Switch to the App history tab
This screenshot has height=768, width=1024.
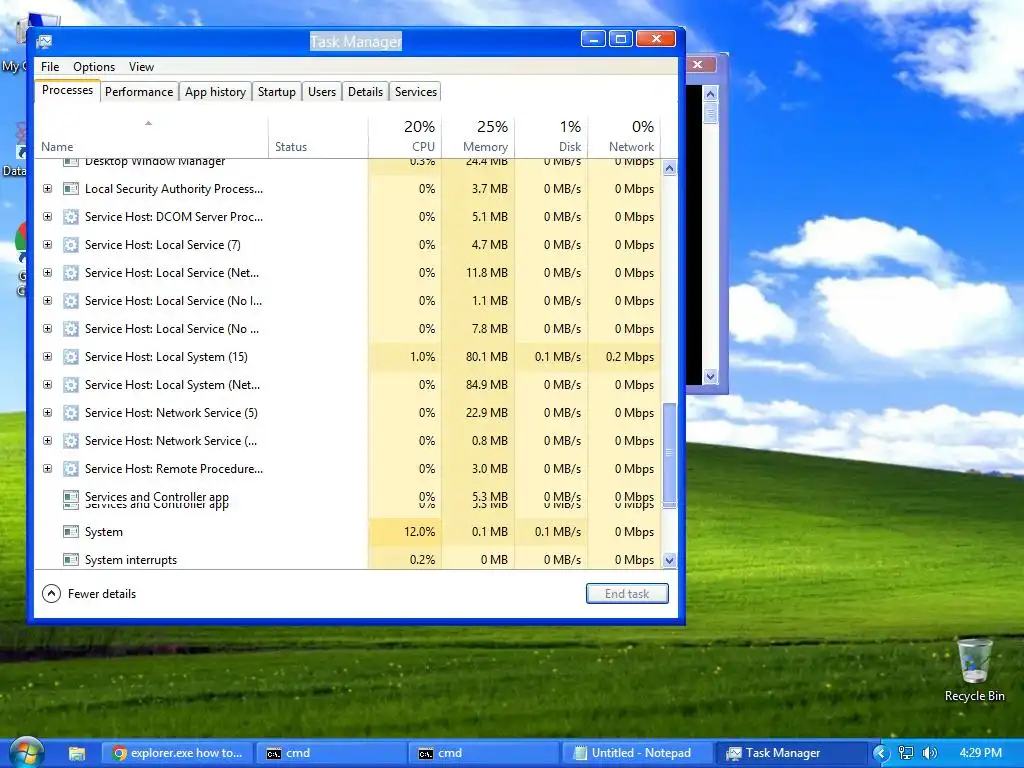click(216, 92)
